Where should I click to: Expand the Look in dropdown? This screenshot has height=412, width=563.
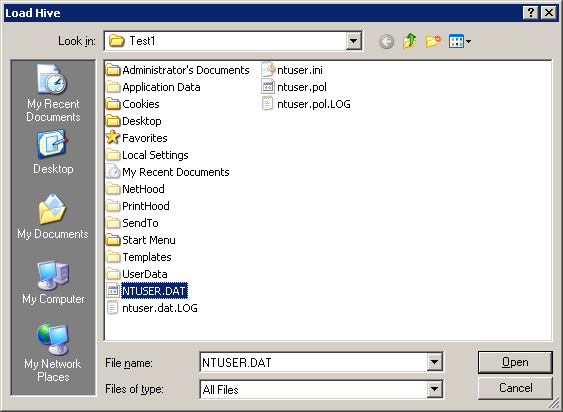pos(353,41)
